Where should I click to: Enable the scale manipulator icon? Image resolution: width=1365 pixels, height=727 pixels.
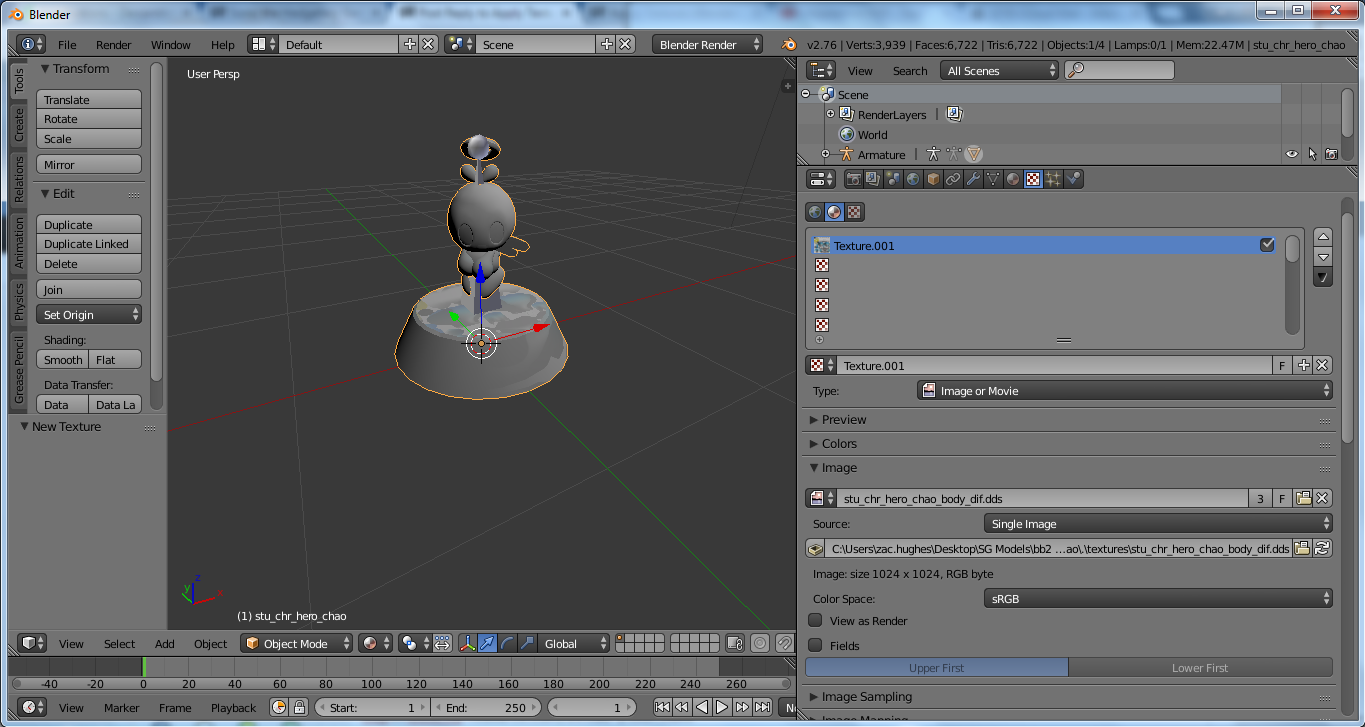click(x=527, y=644)
